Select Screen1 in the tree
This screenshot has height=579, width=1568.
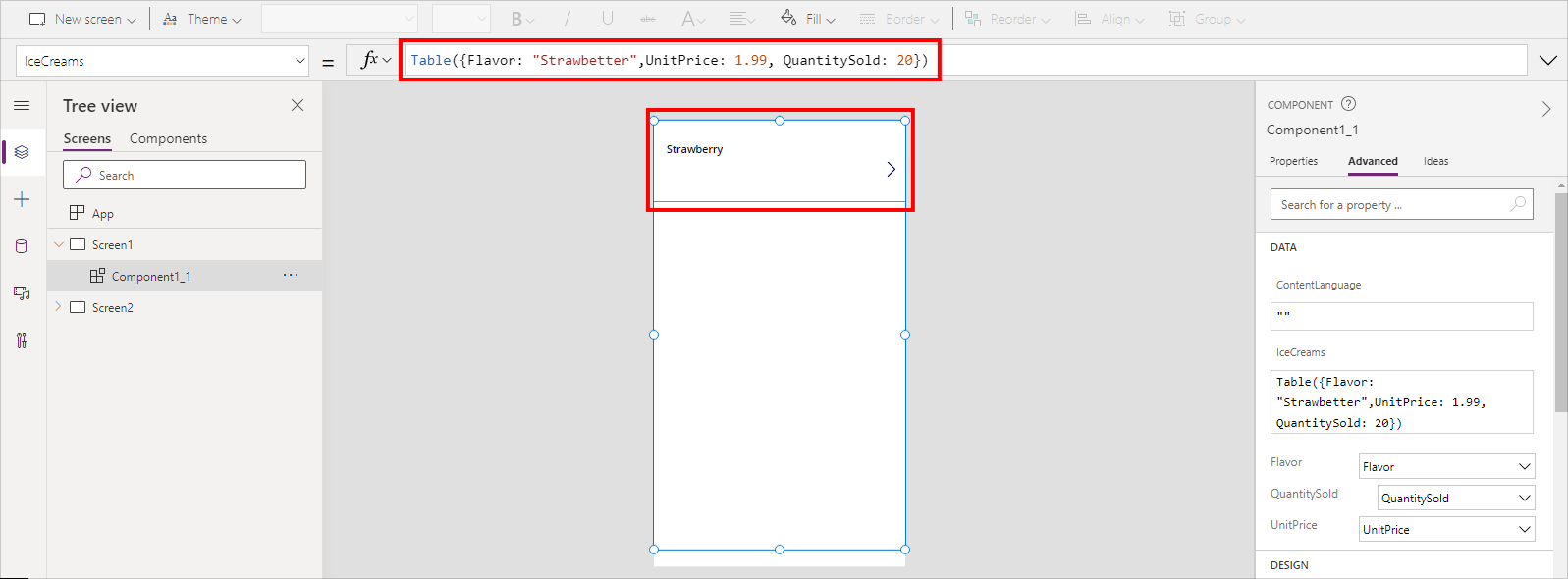click(x=113, y=244)
